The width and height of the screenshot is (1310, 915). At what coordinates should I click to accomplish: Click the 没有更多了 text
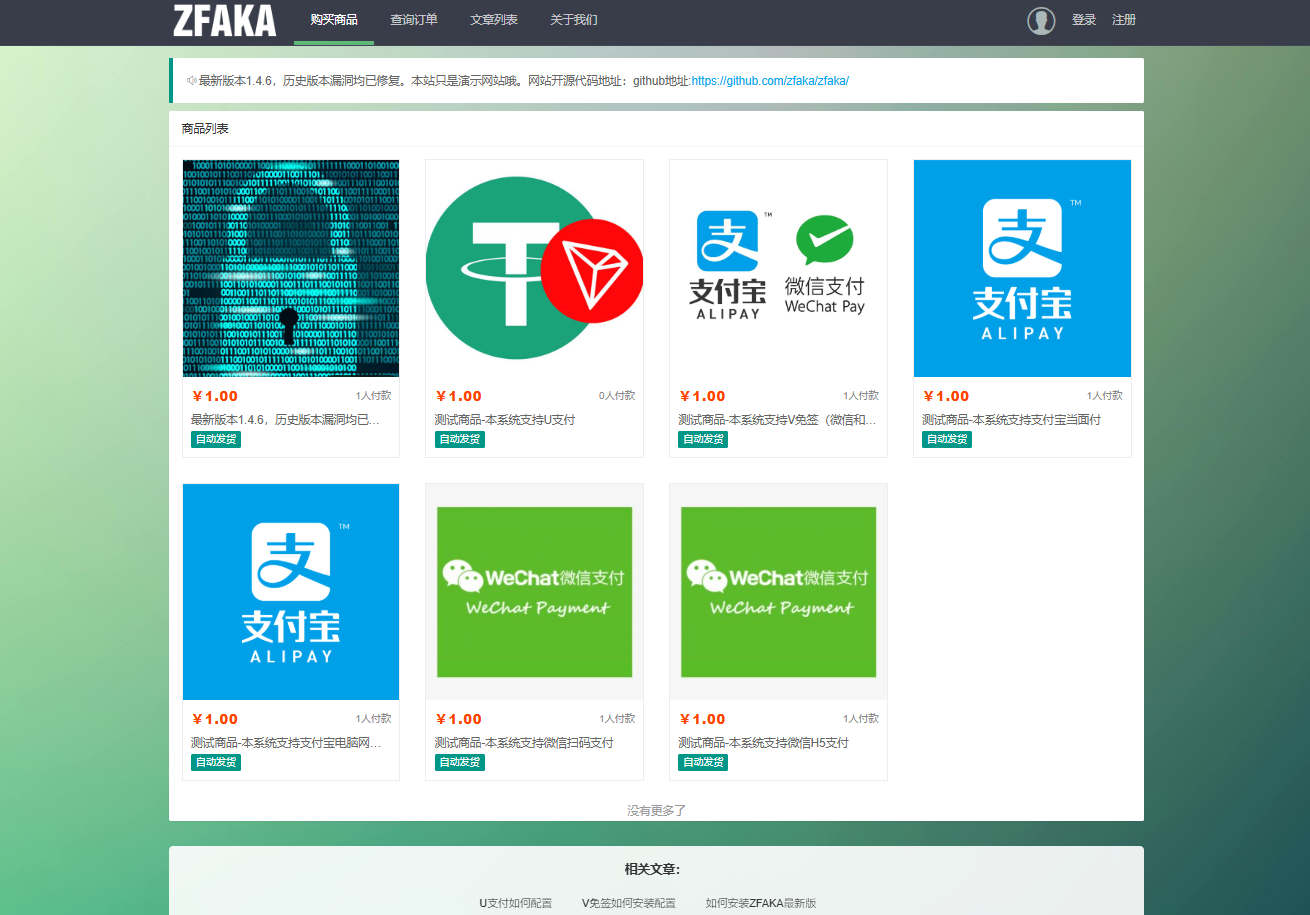[x=656, y=810]
